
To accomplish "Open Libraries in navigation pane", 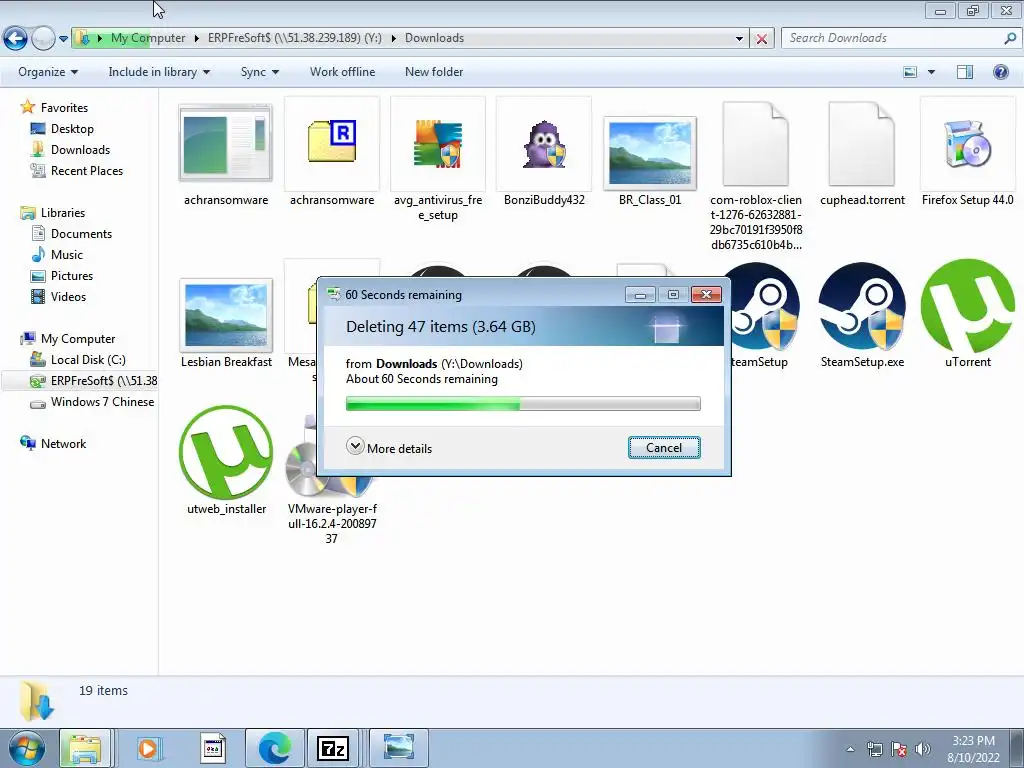I will pyautogui.click(x=63, y=213).
